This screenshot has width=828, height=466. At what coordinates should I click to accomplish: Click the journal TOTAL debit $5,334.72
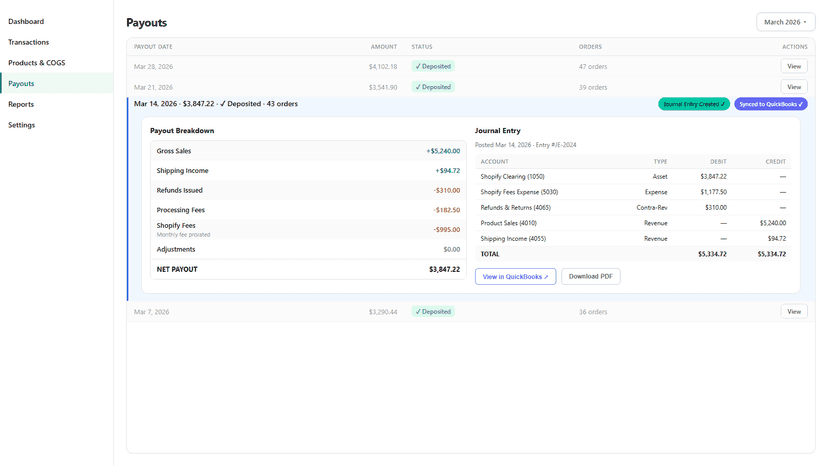tap(712, 254)
